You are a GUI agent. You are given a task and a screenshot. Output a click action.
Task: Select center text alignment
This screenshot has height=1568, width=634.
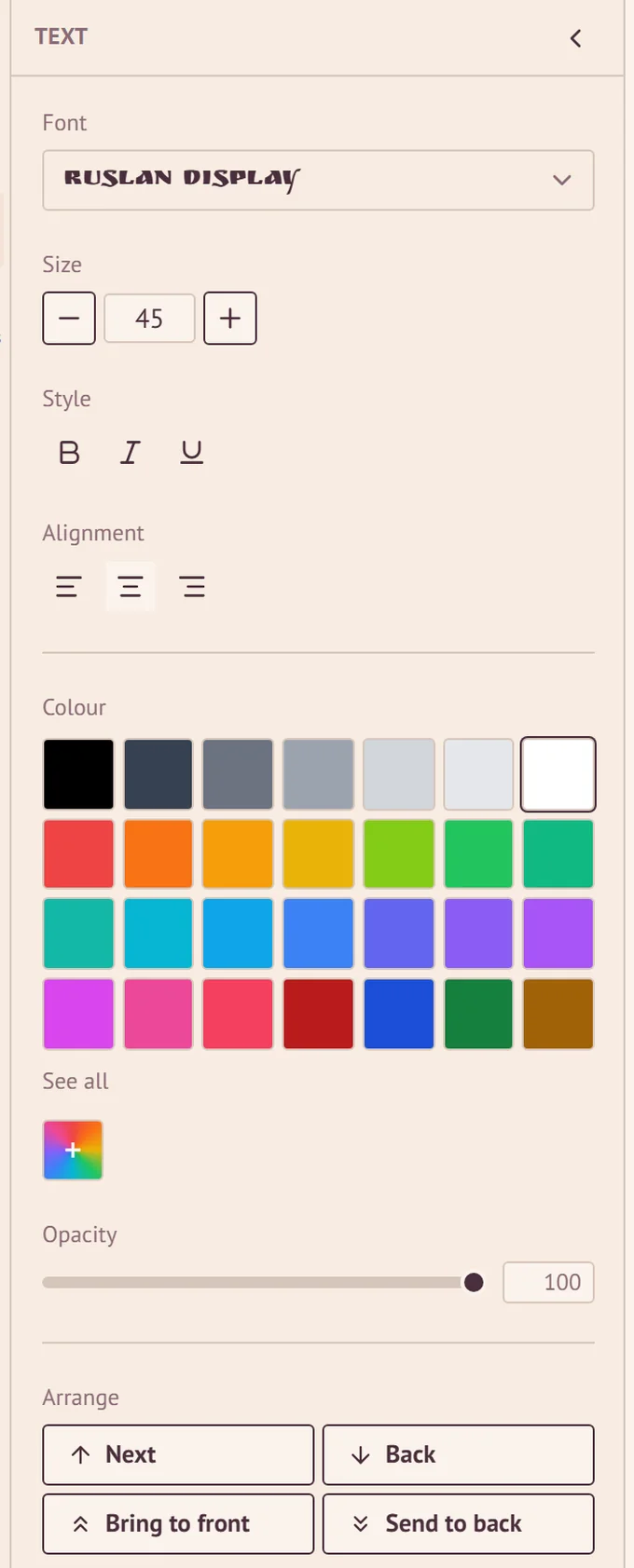[x=131, y=587]
